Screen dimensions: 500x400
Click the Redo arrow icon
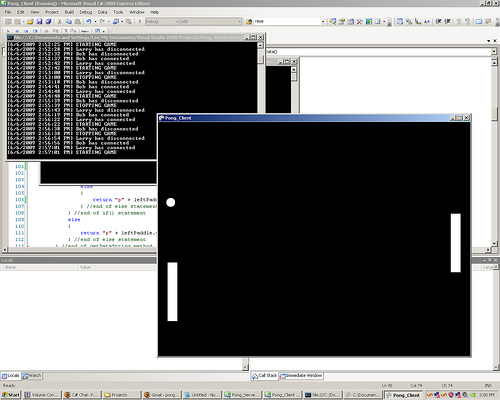point(102,22)
